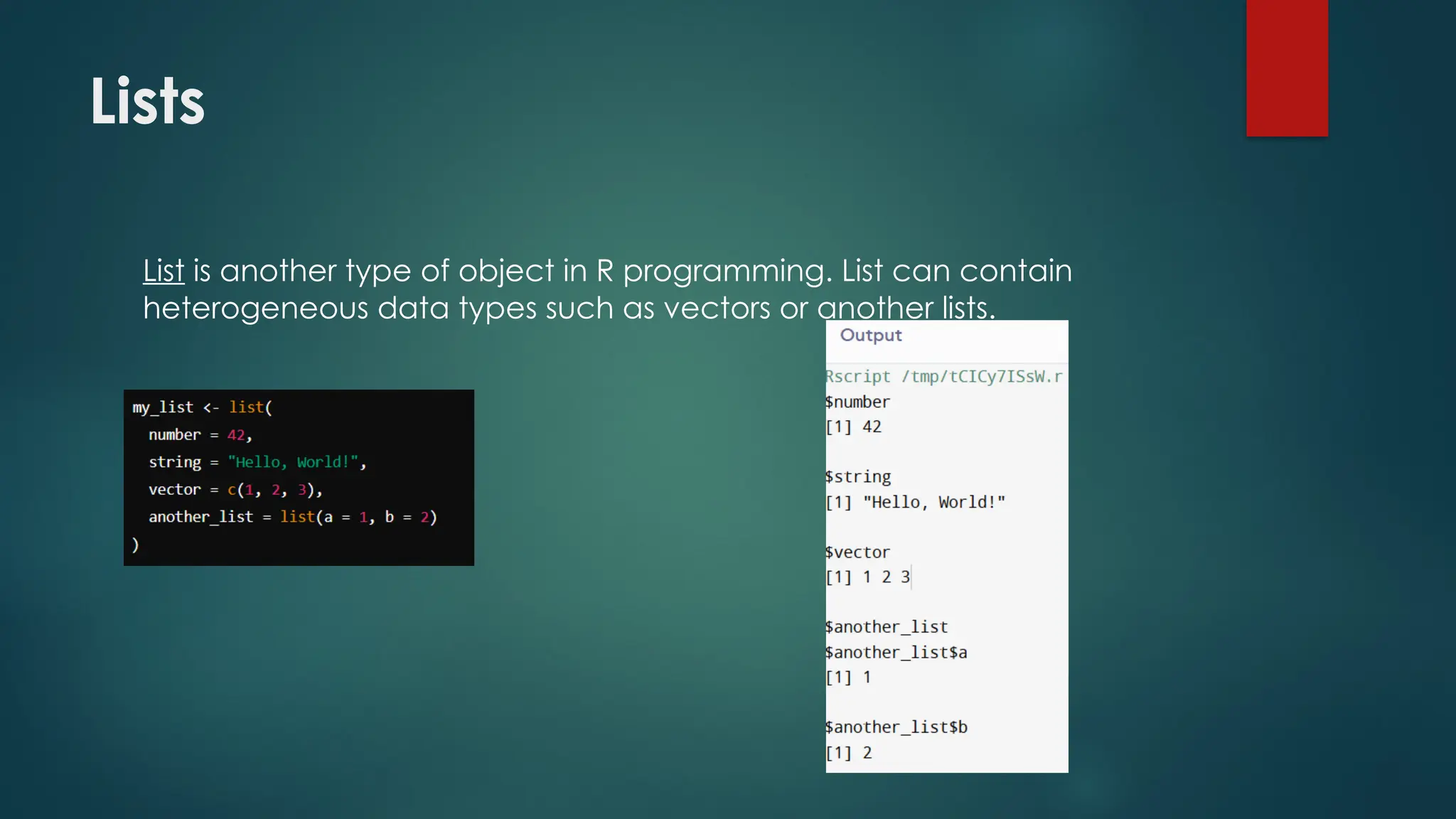Image resolution: width=1456 pixels, height=819 pixels.
Task: Click the '[1] 1 2 3' output
Action: (x=868, y=577)
